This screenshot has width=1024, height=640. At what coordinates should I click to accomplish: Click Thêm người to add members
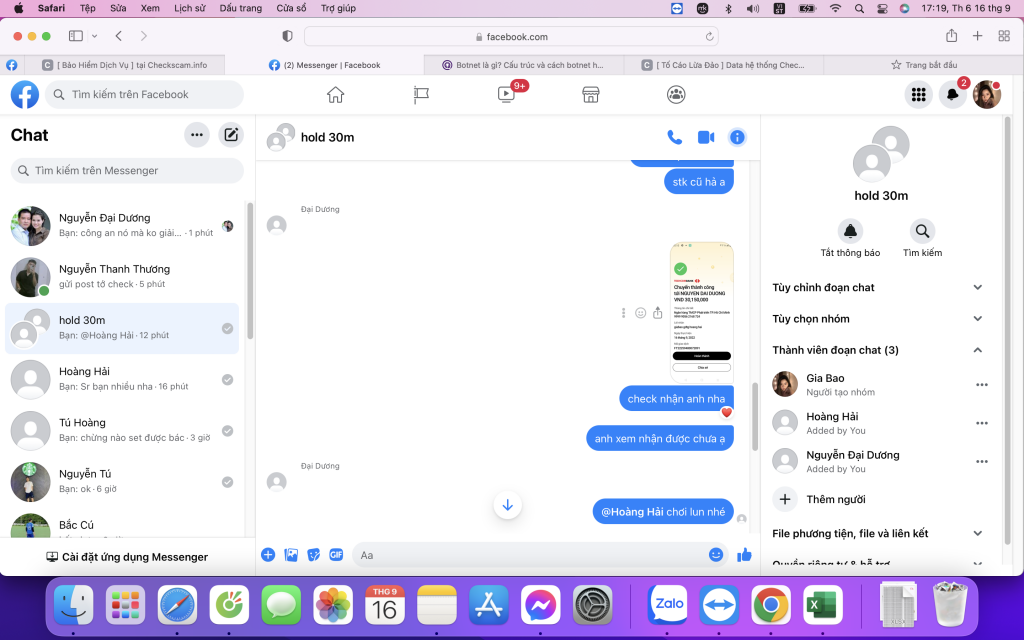(x=835, y=499)
